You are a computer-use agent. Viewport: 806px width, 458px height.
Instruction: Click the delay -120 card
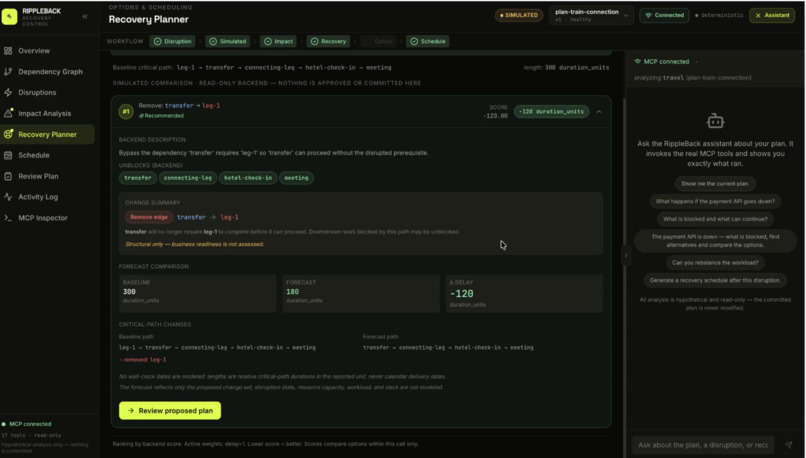click(524, 294)
